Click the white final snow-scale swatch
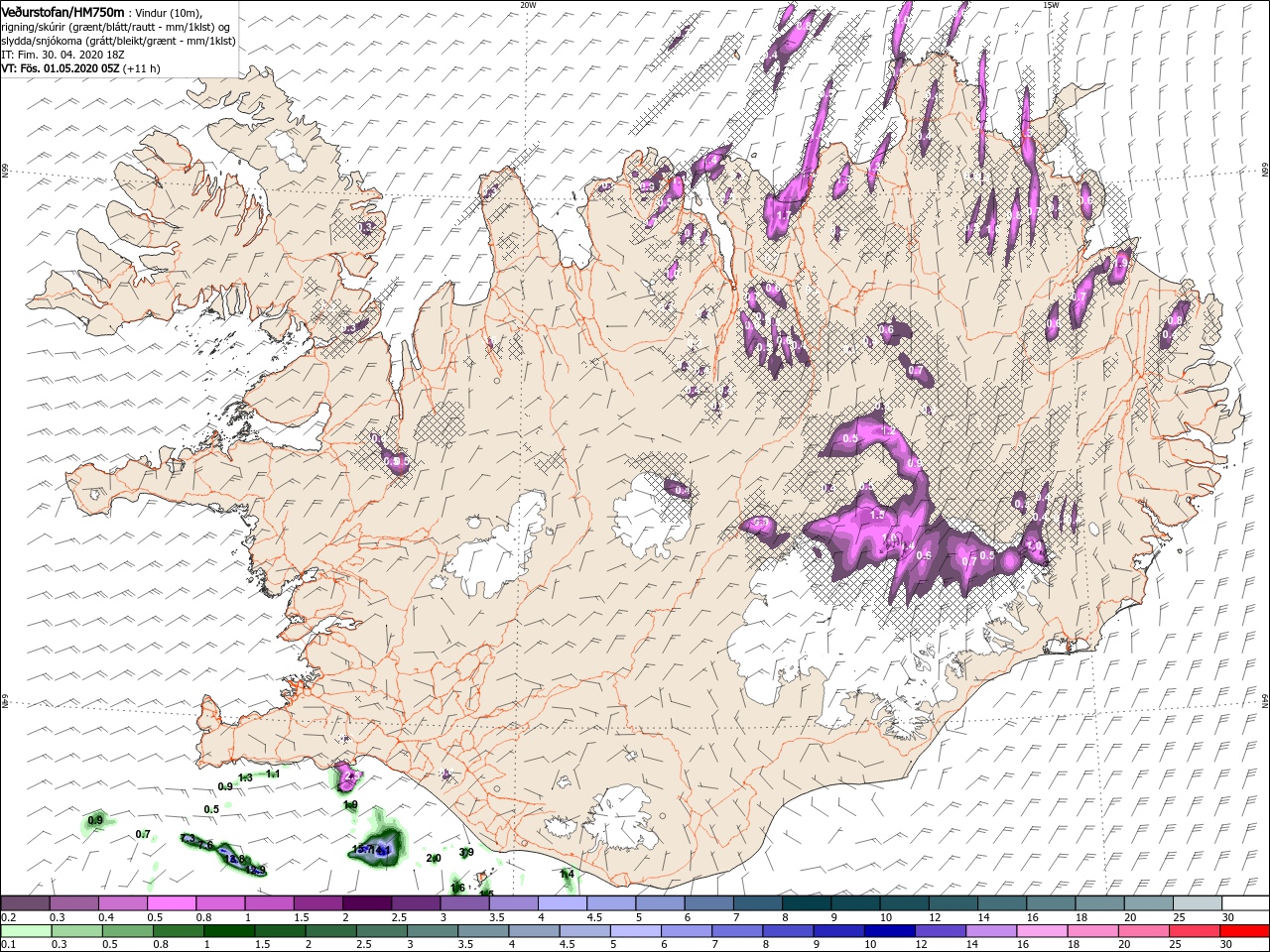 point(1245,903)
